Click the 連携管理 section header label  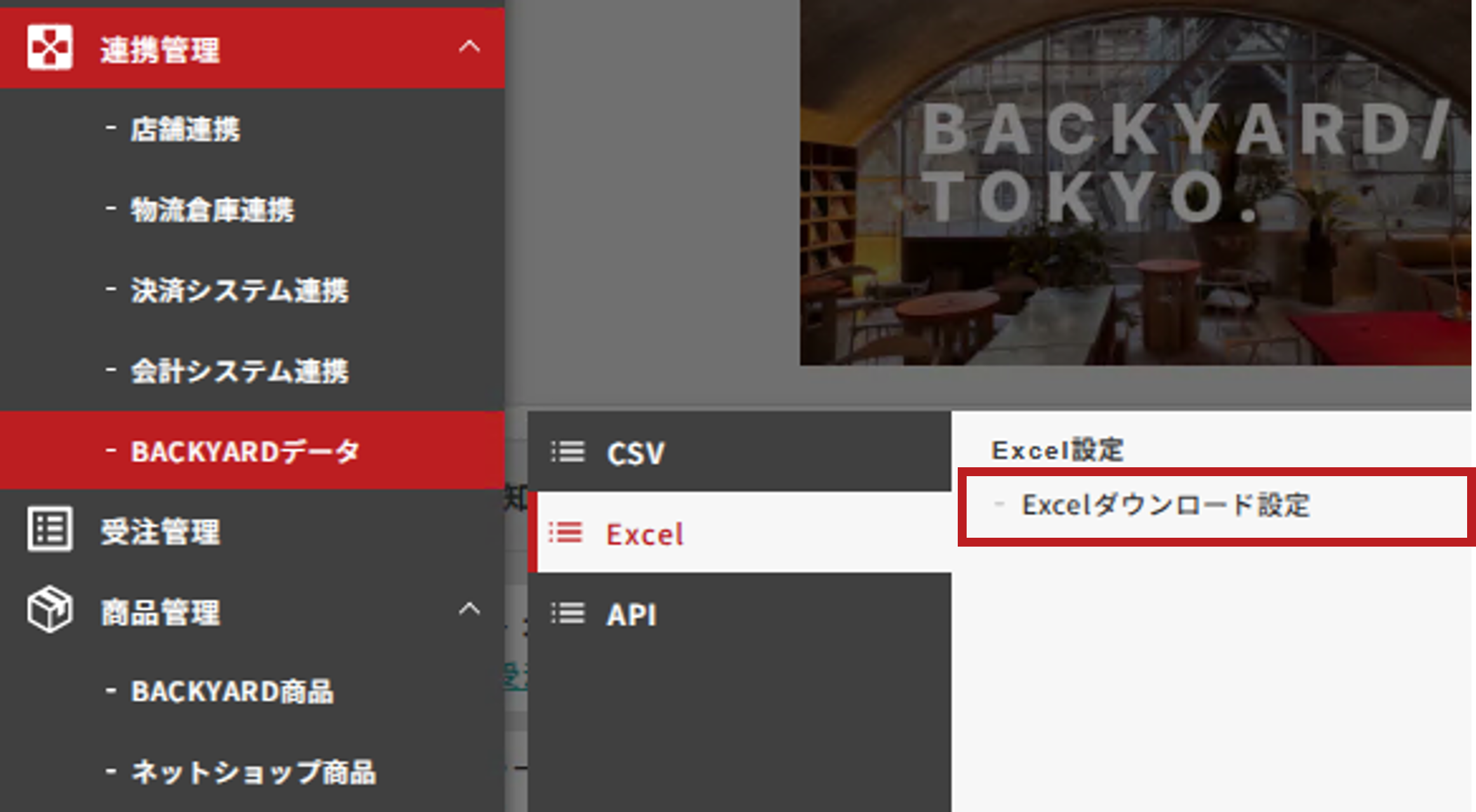(x=160, y=50)
